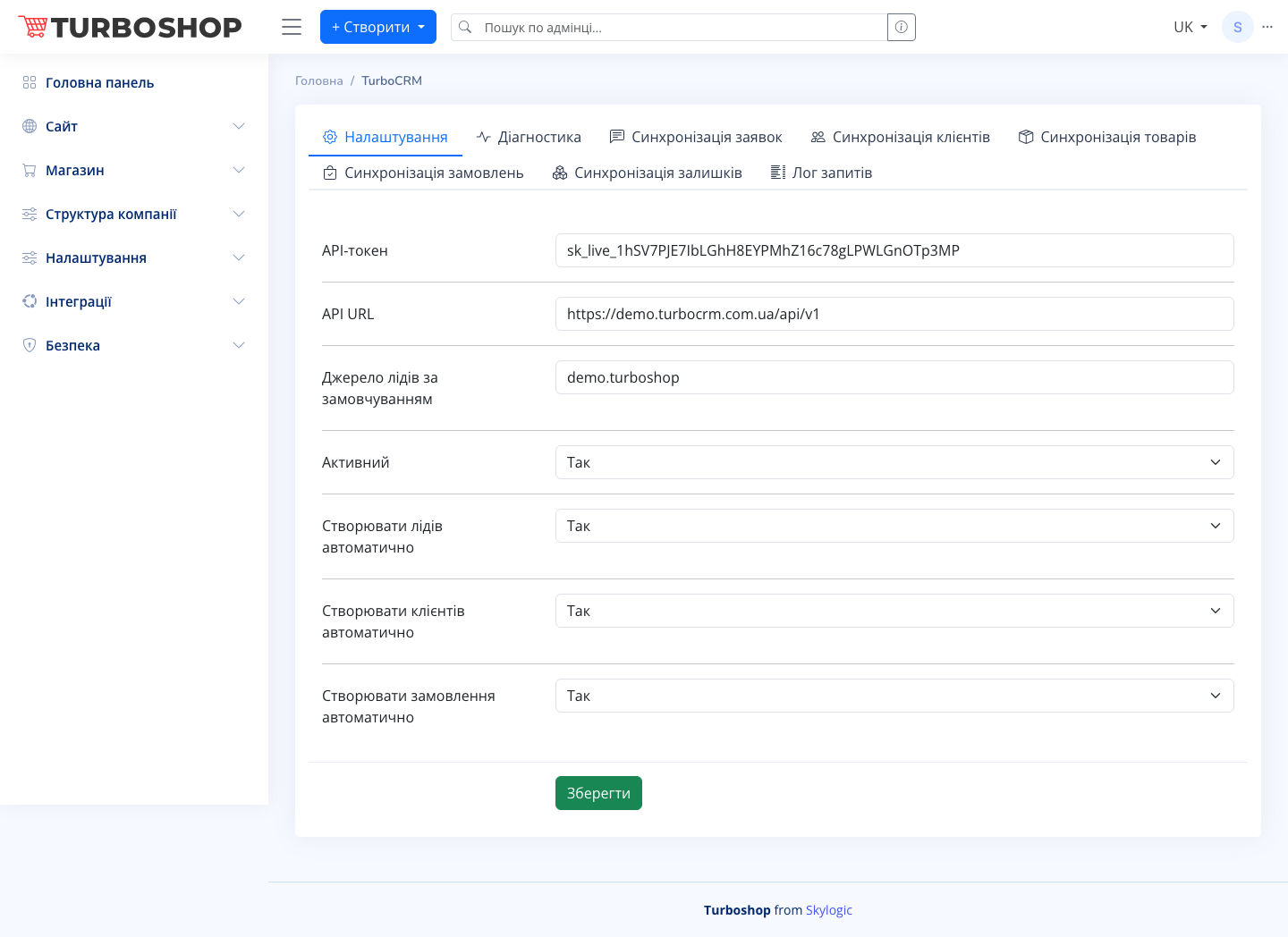The image size is (1288, 937).
Task: Click the Структура компанії sliders icon
Action: pyautogui.click(x=30, y=214)
